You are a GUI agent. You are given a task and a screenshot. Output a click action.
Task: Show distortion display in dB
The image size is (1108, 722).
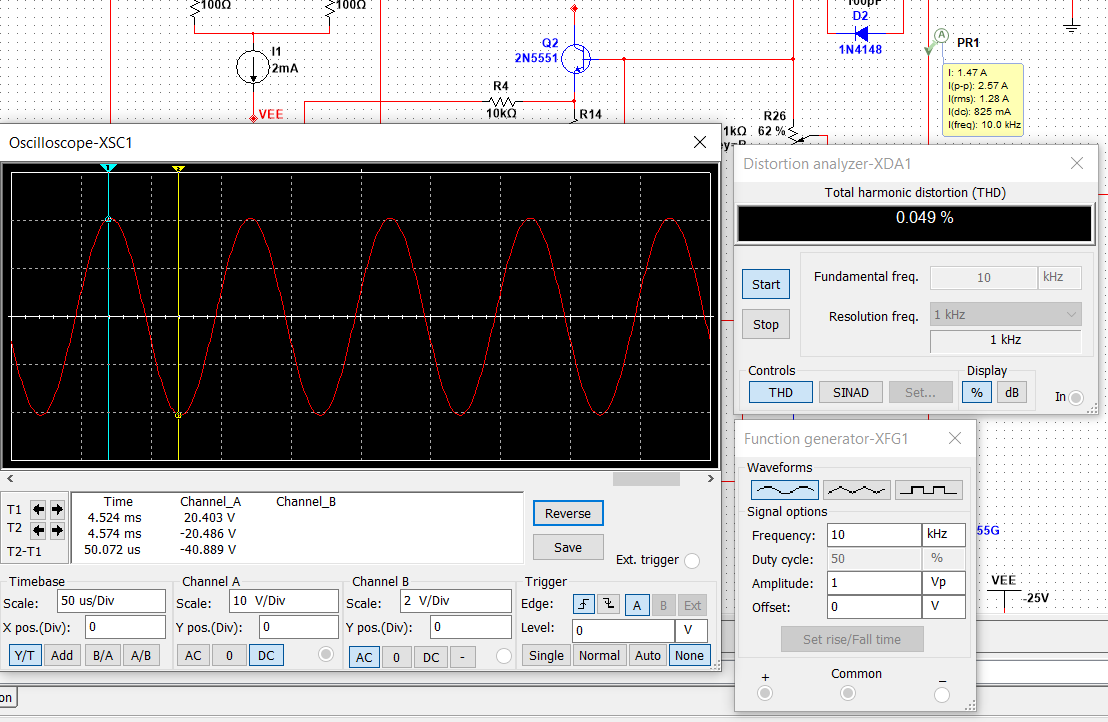click(1012, 392)
